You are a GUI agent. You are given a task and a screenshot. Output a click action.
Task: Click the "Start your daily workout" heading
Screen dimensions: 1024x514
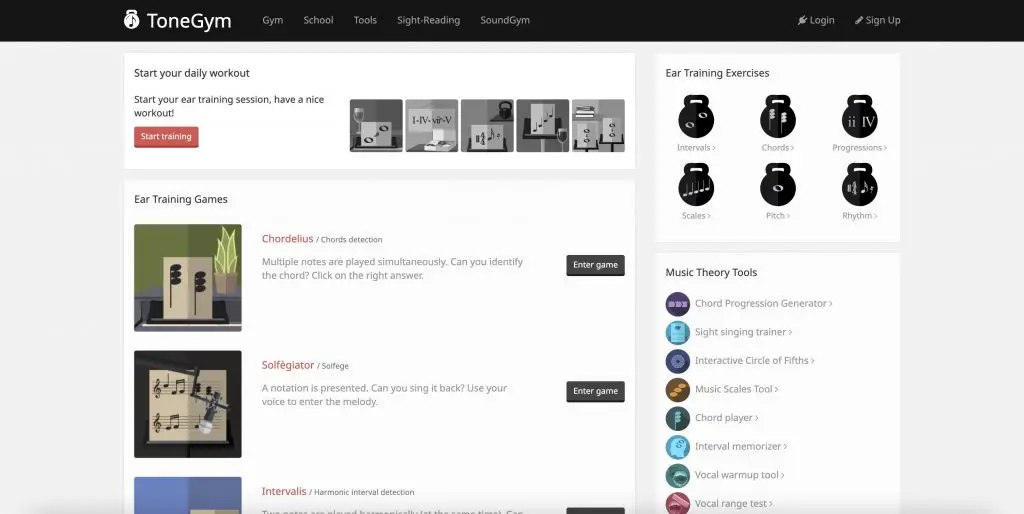pyautogui.click(x=192, y=74)
